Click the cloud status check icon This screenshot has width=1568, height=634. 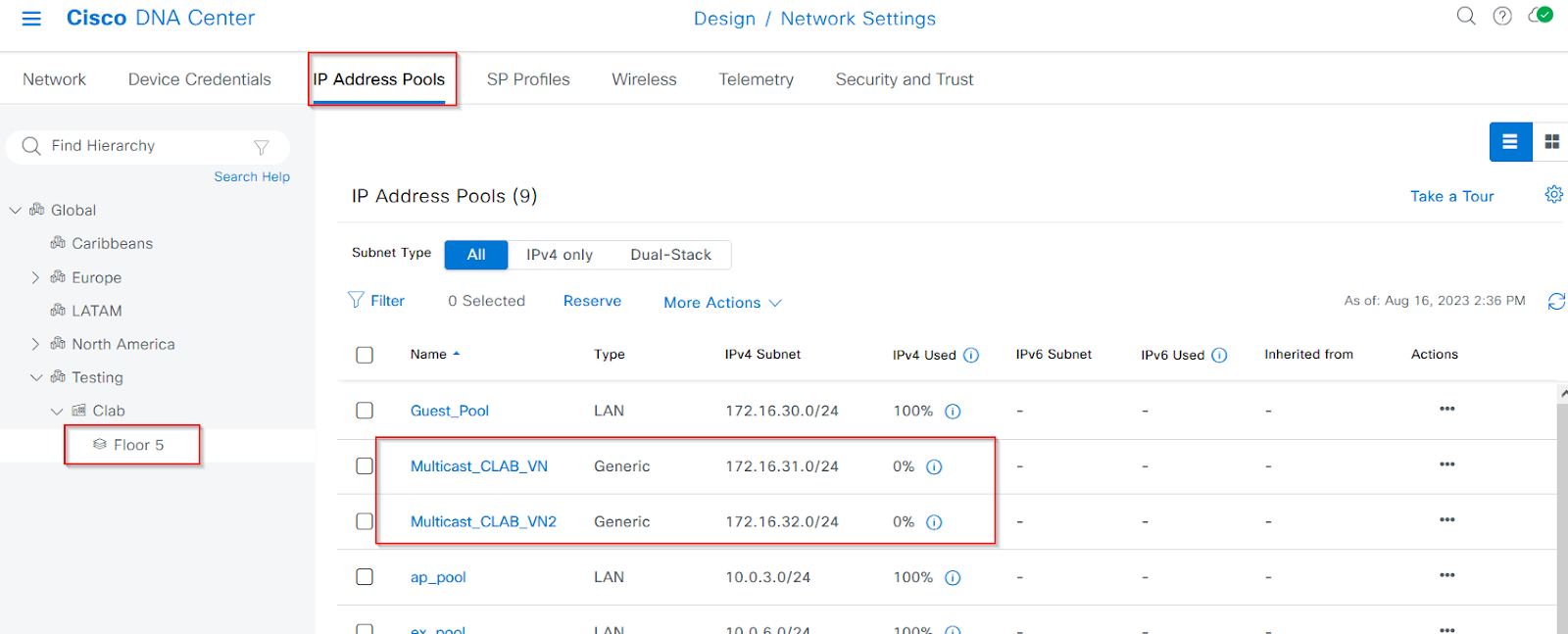1541,16
